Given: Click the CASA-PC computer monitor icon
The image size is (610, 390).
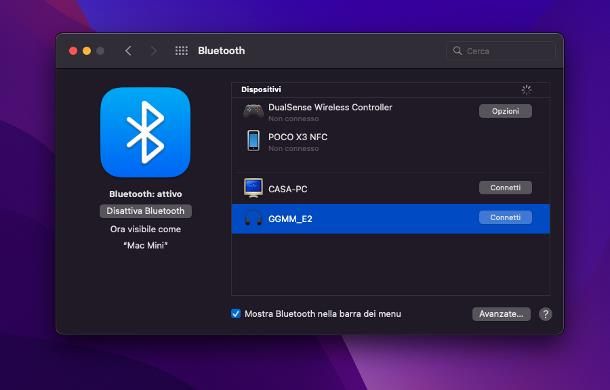Looking at the screenshot, I should 253,188.
